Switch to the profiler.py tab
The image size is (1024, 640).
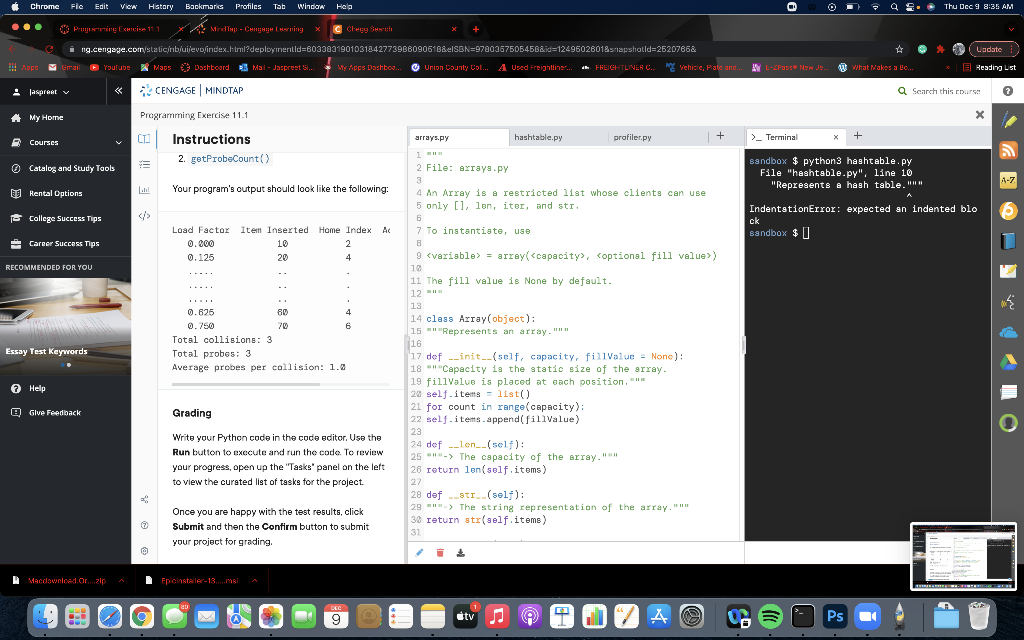(x=632, y=137)
